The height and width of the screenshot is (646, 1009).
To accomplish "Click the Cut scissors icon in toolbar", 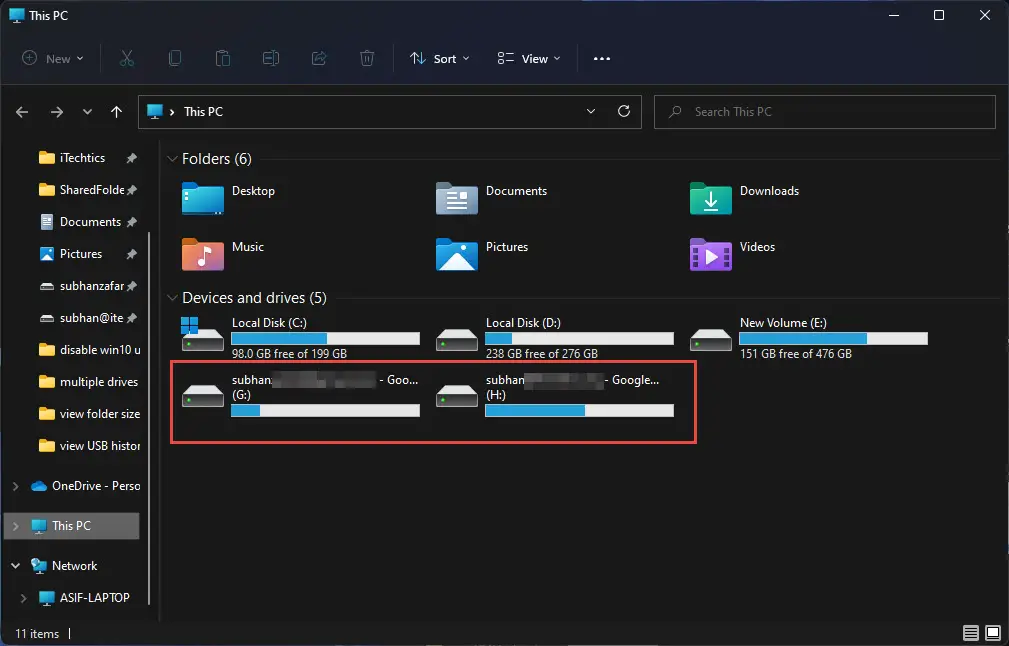I will coord(127,59).
